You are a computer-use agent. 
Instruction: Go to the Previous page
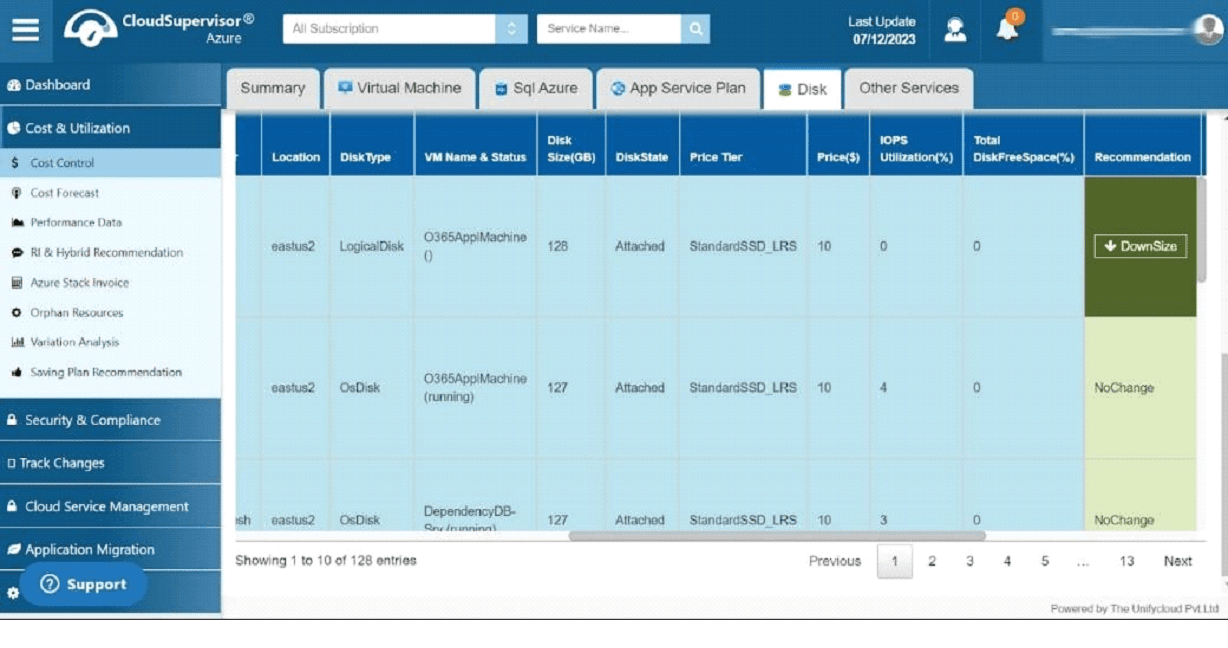[835, 561]
